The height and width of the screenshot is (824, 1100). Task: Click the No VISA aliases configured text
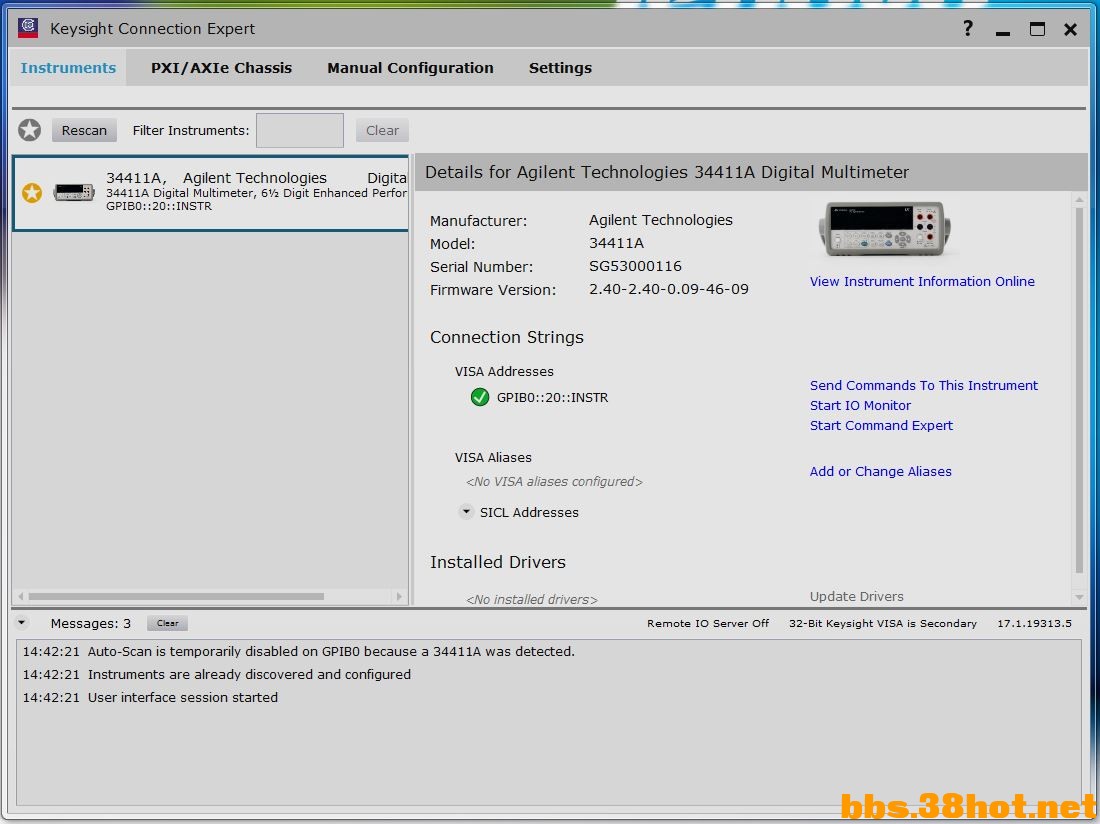click(x=554, y=482)
